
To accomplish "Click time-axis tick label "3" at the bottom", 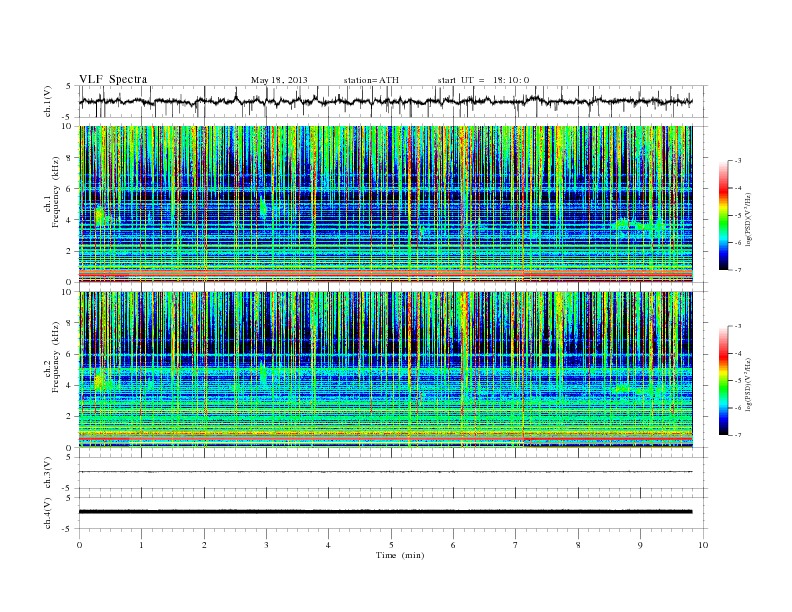I will 266,545.
